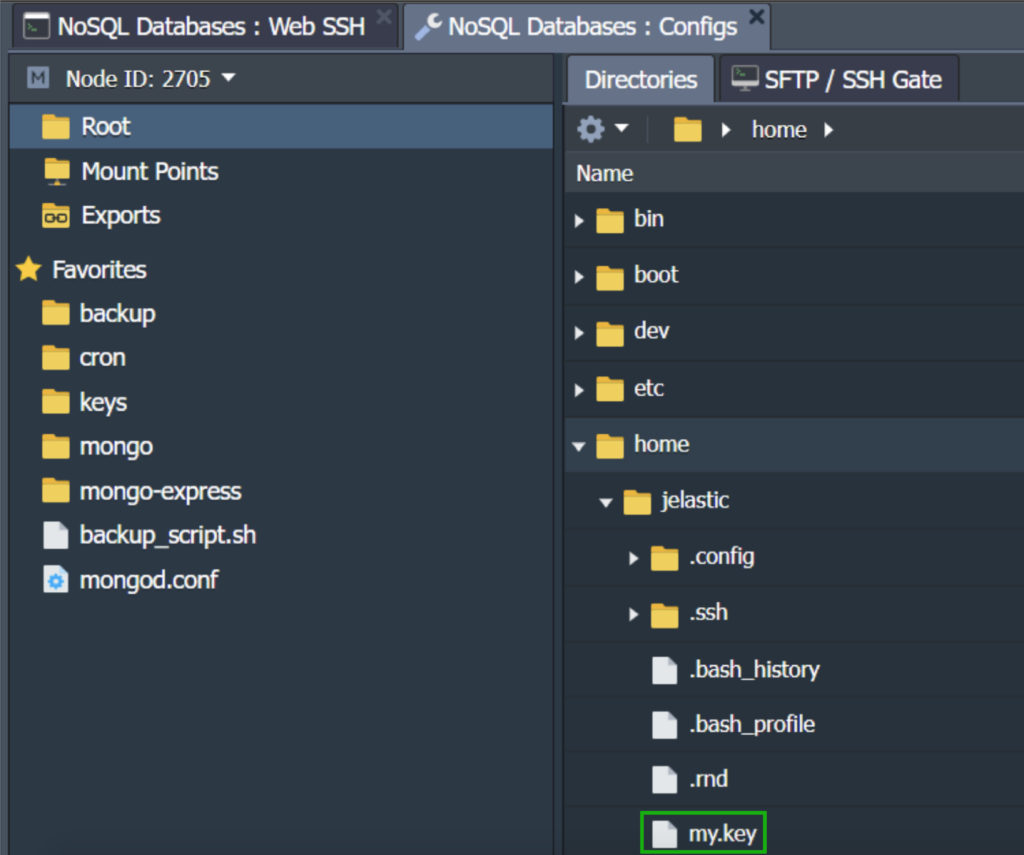Viewport: 1024px width, 855px height.
Task: Expand arrow after home in breadcrumb
Action: pos(828,129)
